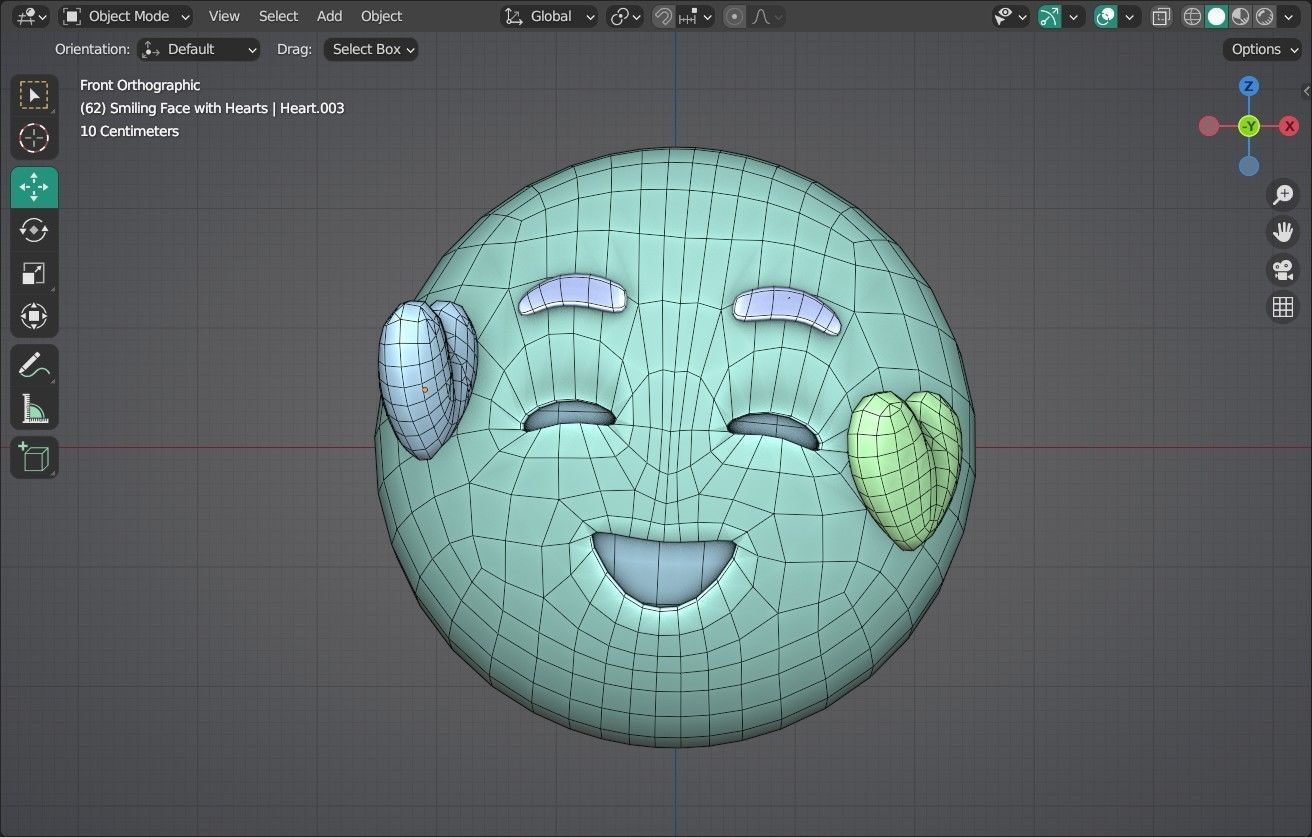Screen dimensions: 1312x837
Task: Activate the Rotate tool
Action: [x=34, y=230]
